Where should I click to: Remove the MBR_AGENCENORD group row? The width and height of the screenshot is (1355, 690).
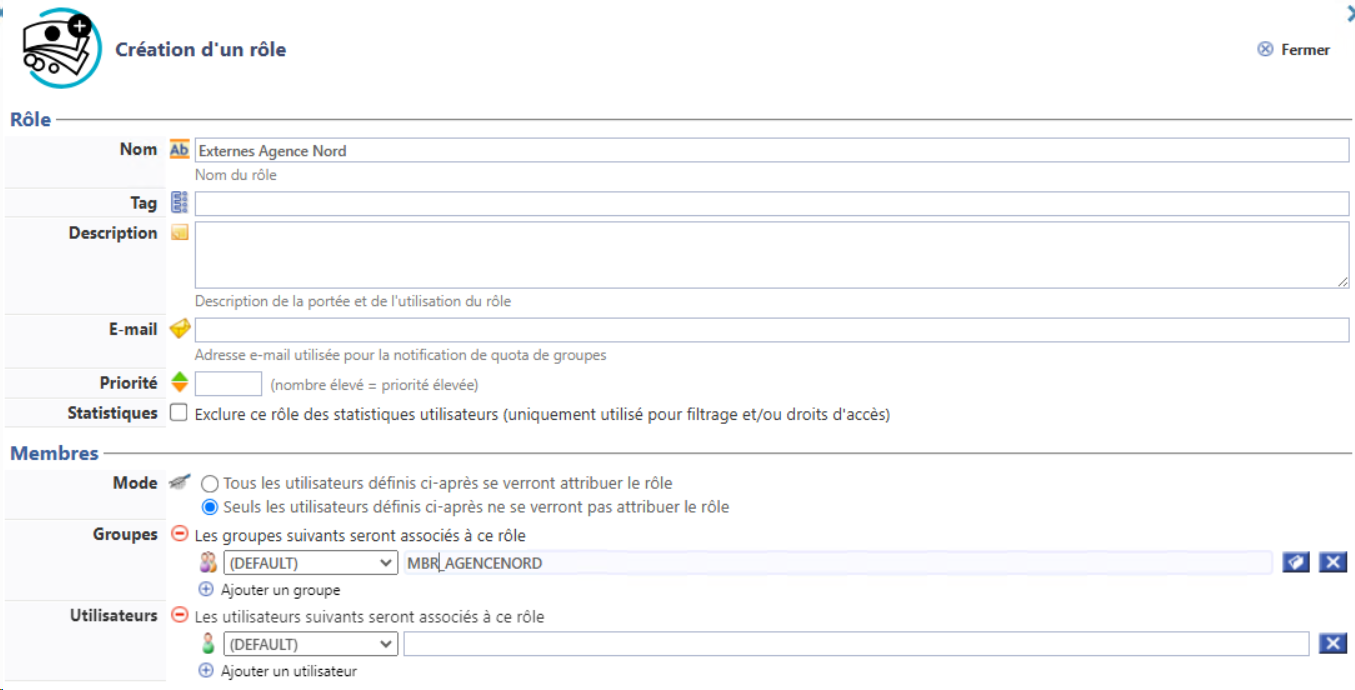coord(1332,562)
